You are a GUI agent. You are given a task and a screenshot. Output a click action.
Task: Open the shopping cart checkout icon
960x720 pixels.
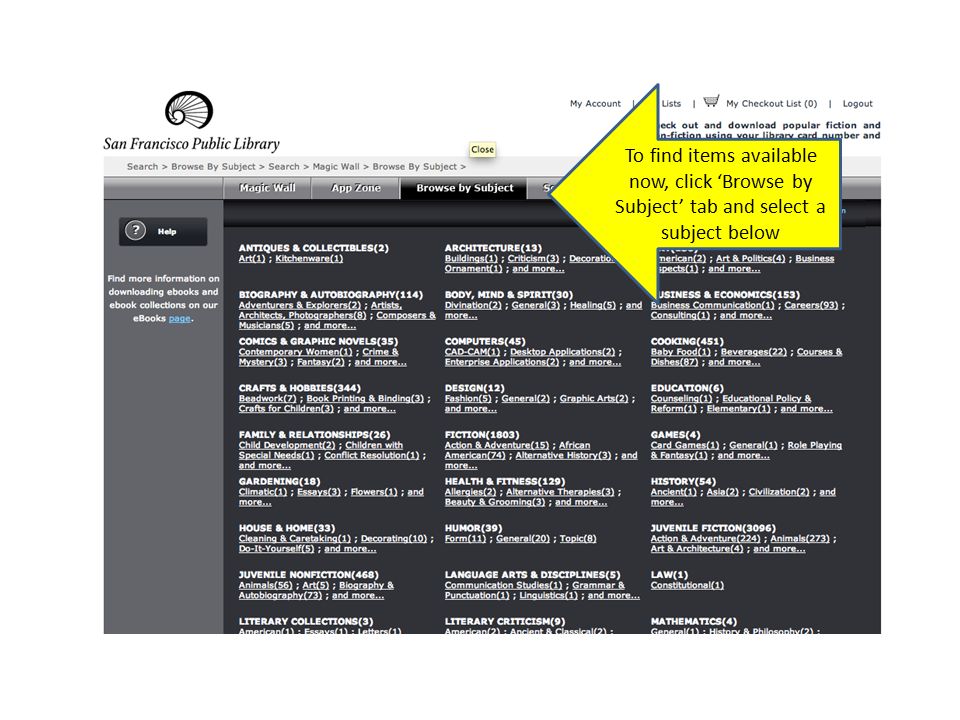(x=711, y=101)
